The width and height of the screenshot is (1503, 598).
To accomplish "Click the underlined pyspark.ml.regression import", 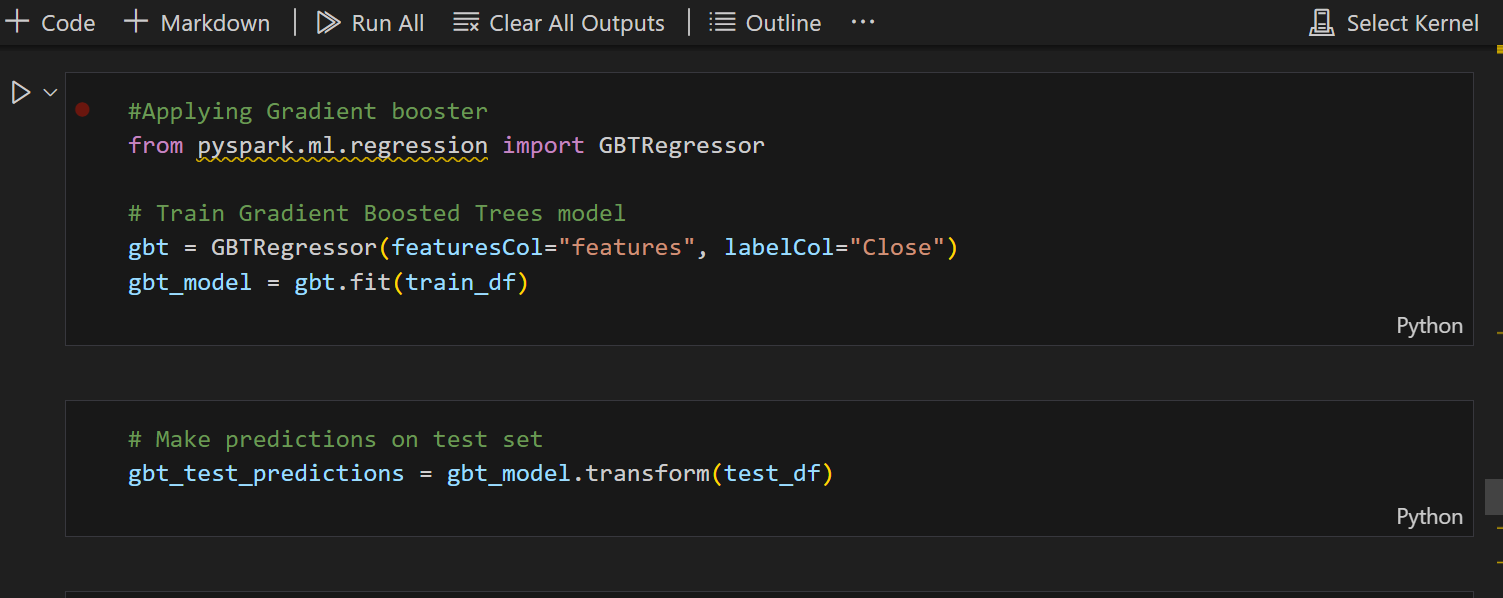I will coord(342,145).
